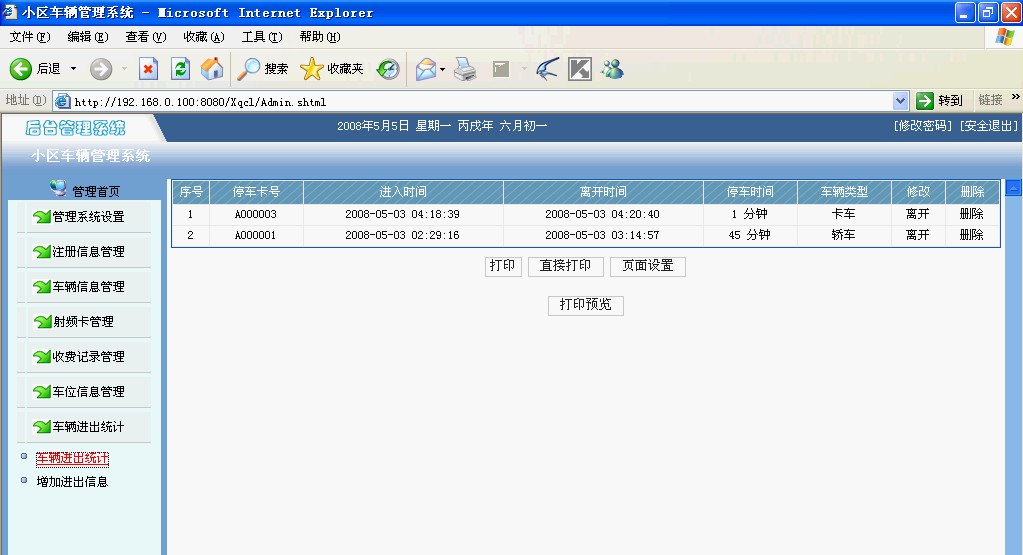This screenshot has width=1023, height=555.
Task: Expand the 收费记录管理 menu section
Action: click(88, 357)
